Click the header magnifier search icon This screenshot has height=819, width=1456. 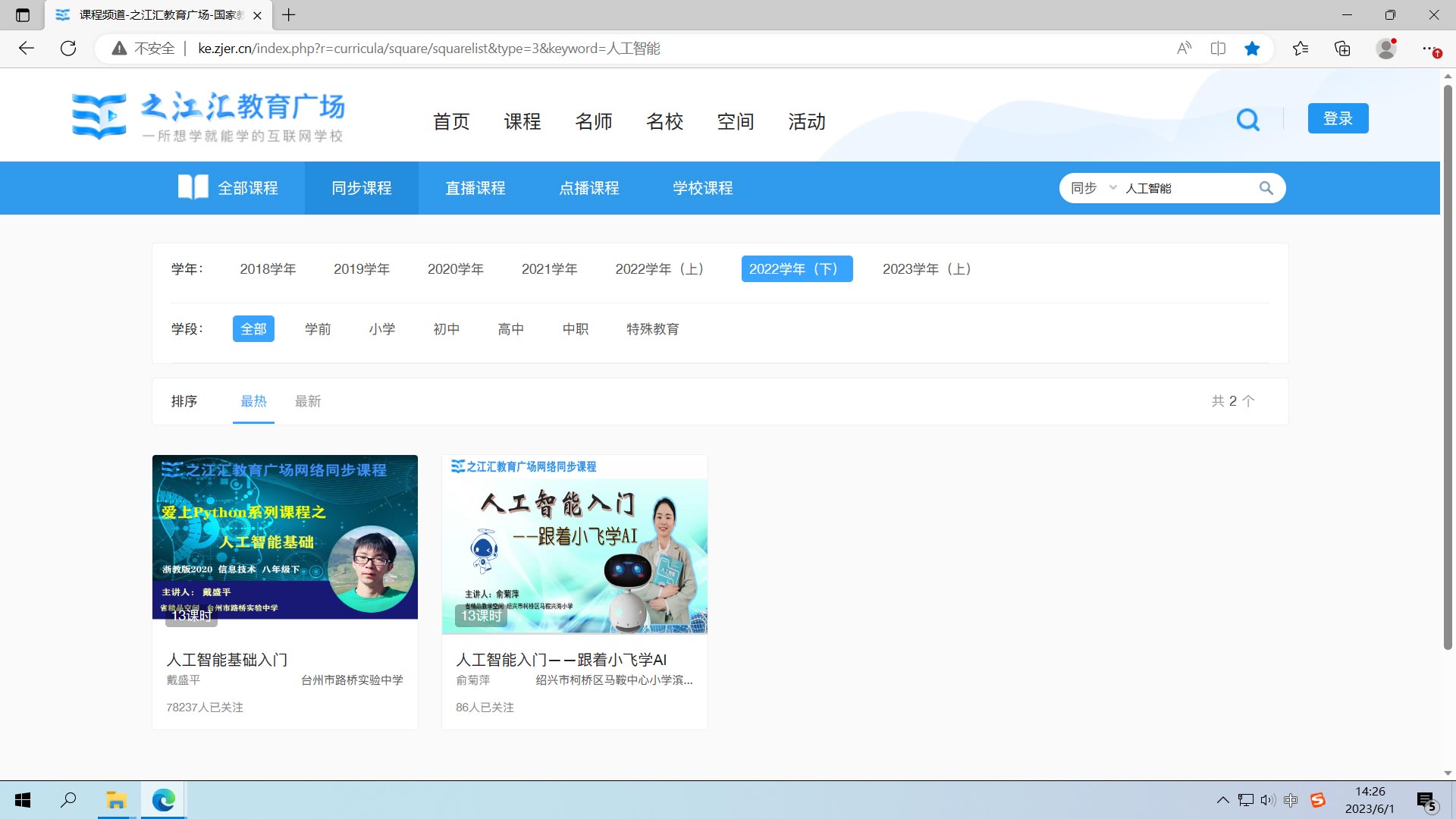pyautogui.click(x=1247, y=120)
